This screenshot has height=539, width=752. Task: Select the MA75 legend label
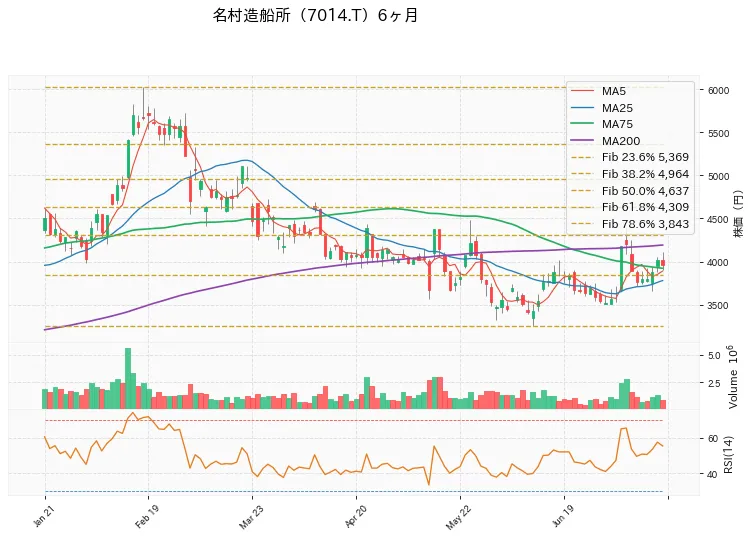(617, 124)
